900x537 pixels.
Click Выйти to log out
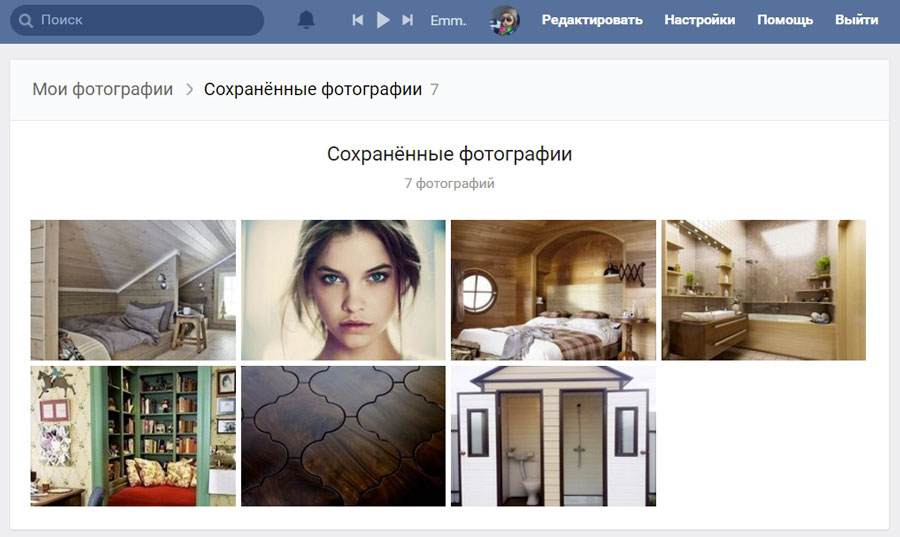click(x=856, y=20)
